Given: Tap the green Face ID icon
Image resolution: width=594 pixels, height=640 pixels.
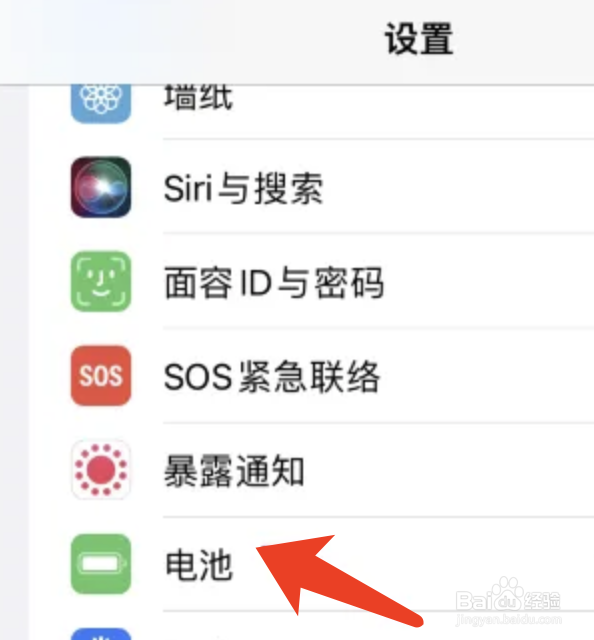Looking at the screenshot, I should [x=101, y=281].
